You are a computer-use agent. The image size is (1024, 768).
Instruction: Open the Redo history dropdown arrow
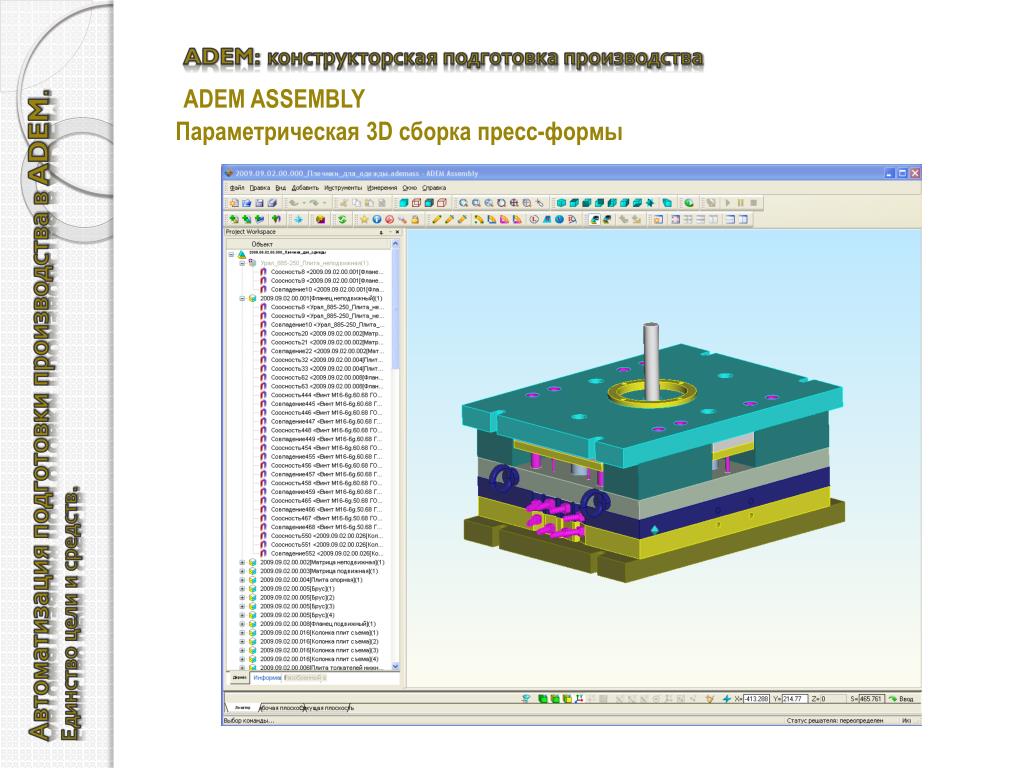[x=325, y=203]
